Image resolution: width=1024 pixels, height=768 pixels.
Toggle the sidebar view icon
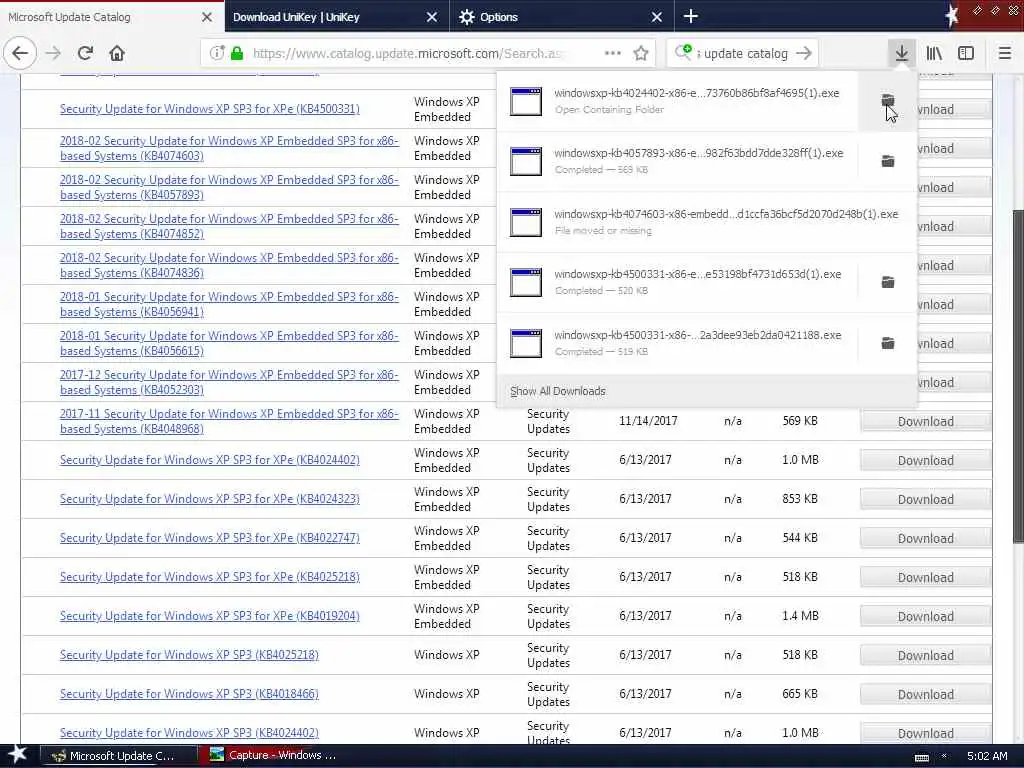pyautogui.click(x=966, y=54)
